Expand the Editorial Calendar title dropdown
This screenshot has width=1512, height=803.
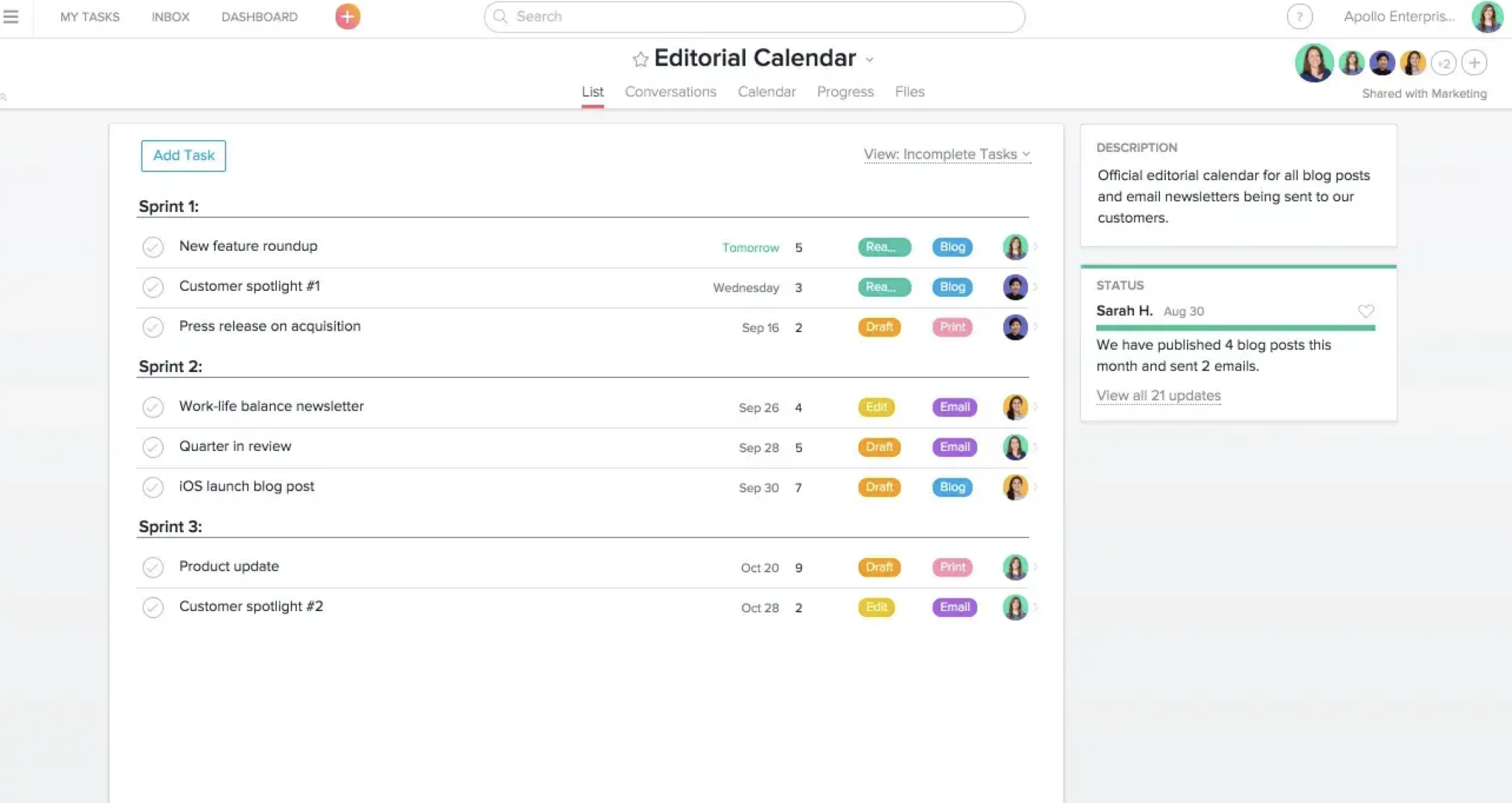pos(870,61)
